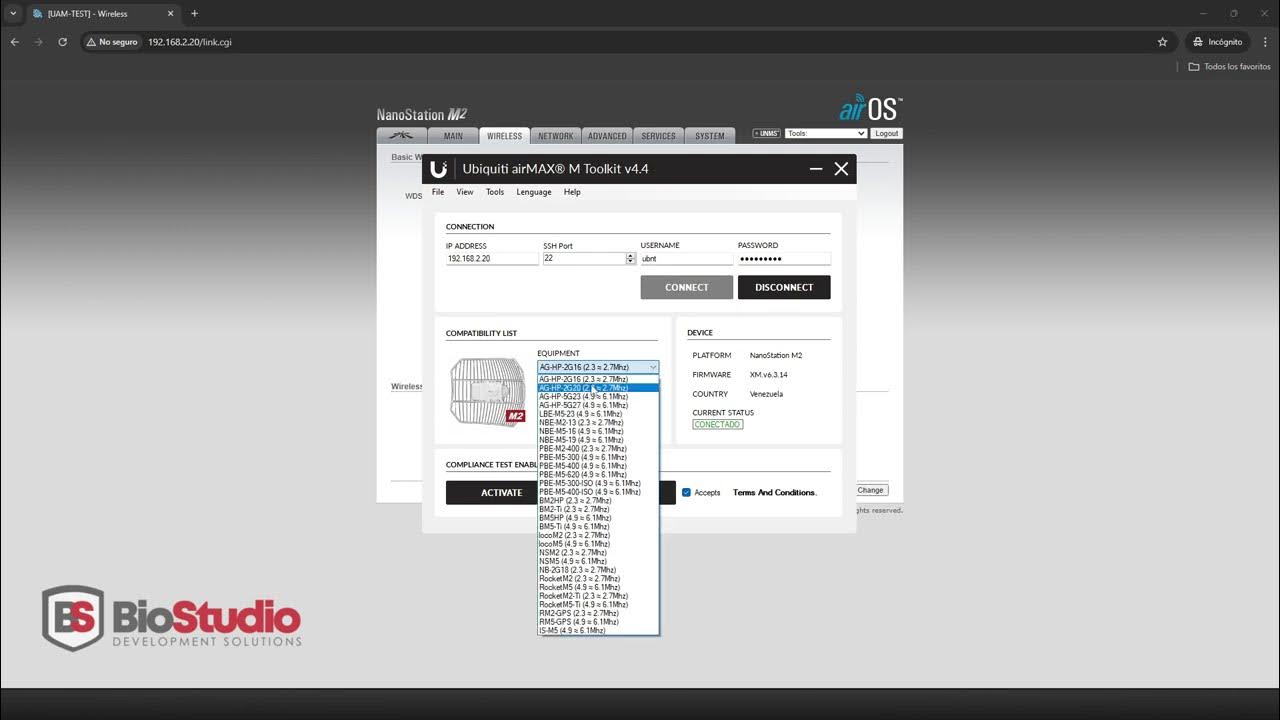The image size is (1280, 720).
Task: Click the PASSWORD field
Action: click(784, 258)
